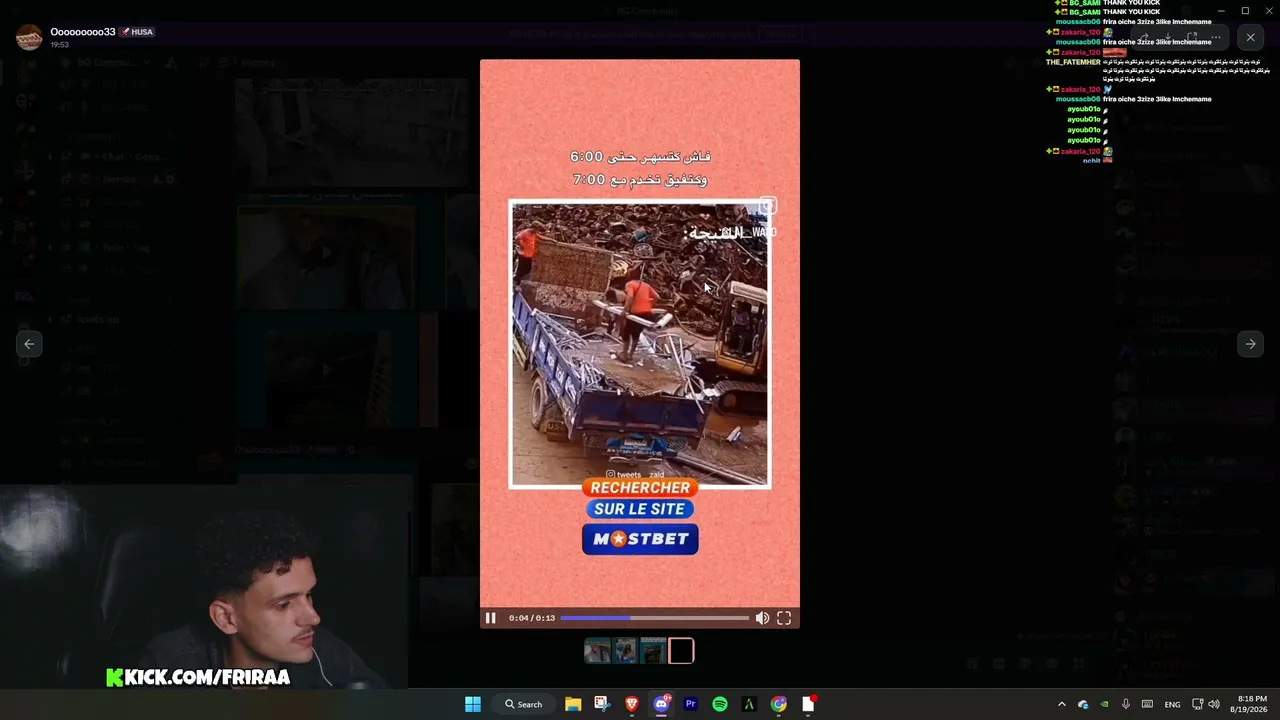The height and width of the screenshot is (720, 1280).
Task: Seek along the video progress bar
Action: [x=654, y=618]
